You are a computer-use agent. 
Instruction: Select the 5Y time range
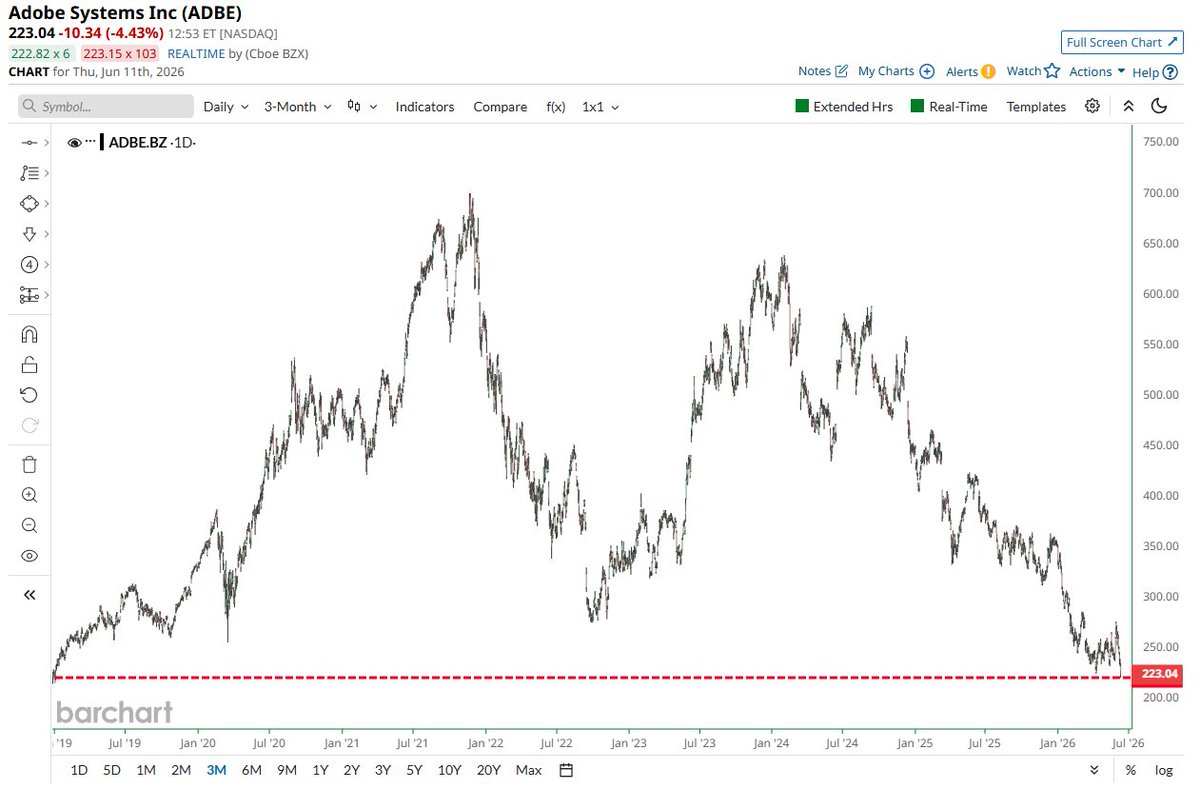(x=414, y=770)
